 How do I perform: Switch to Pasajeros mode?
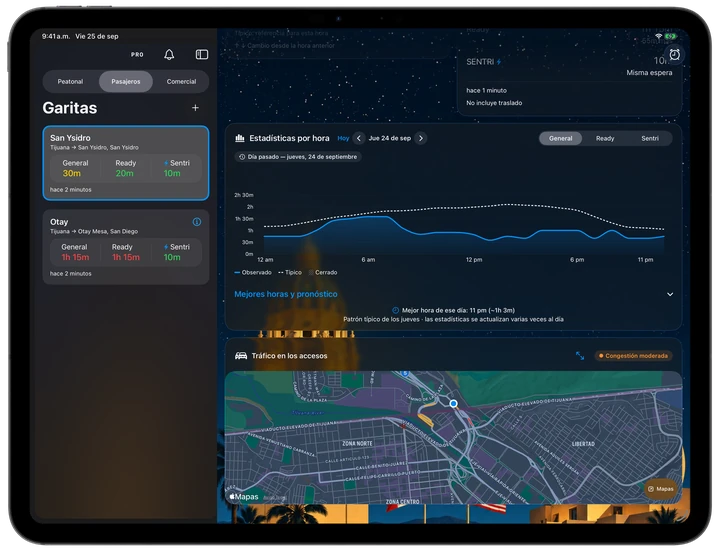click(x=126, y=82)
